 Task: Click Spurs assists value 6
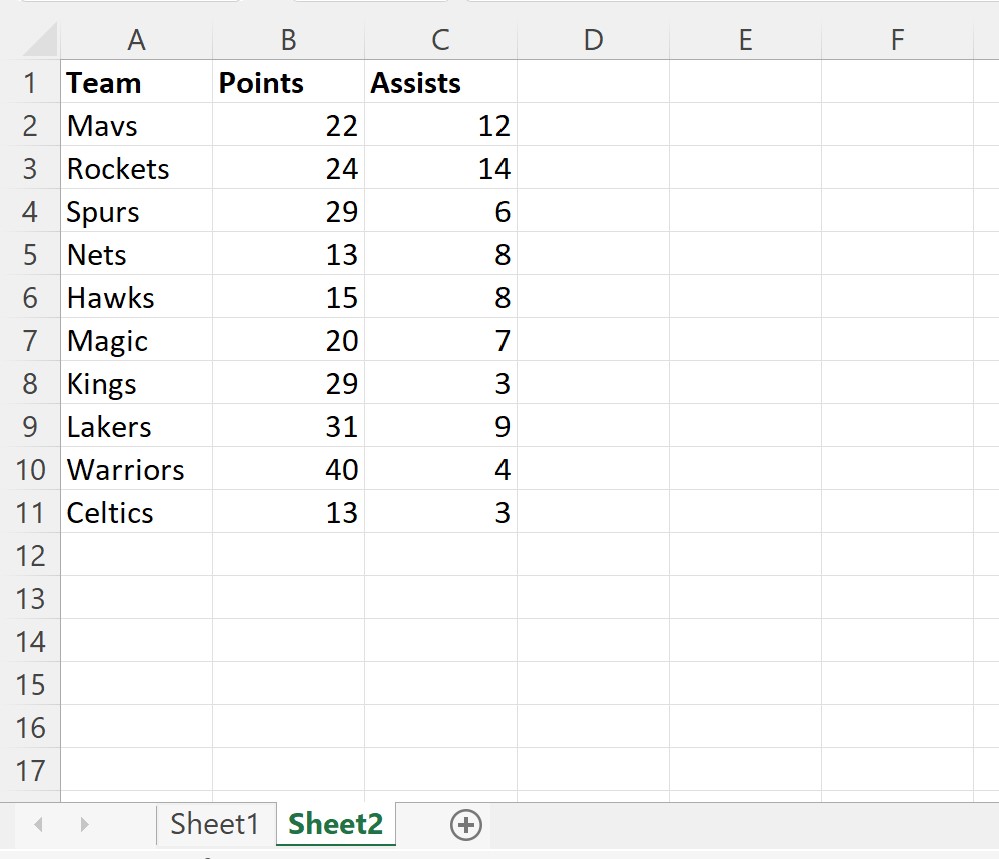(x=441, y=211)
